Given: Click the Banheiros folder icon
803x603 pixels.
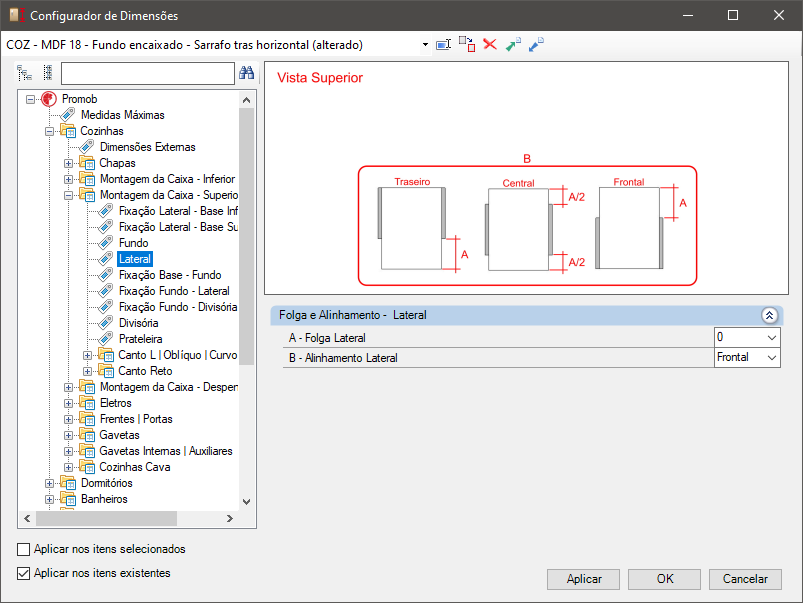Looking at the screenshot, I should [x=68, y=498].
